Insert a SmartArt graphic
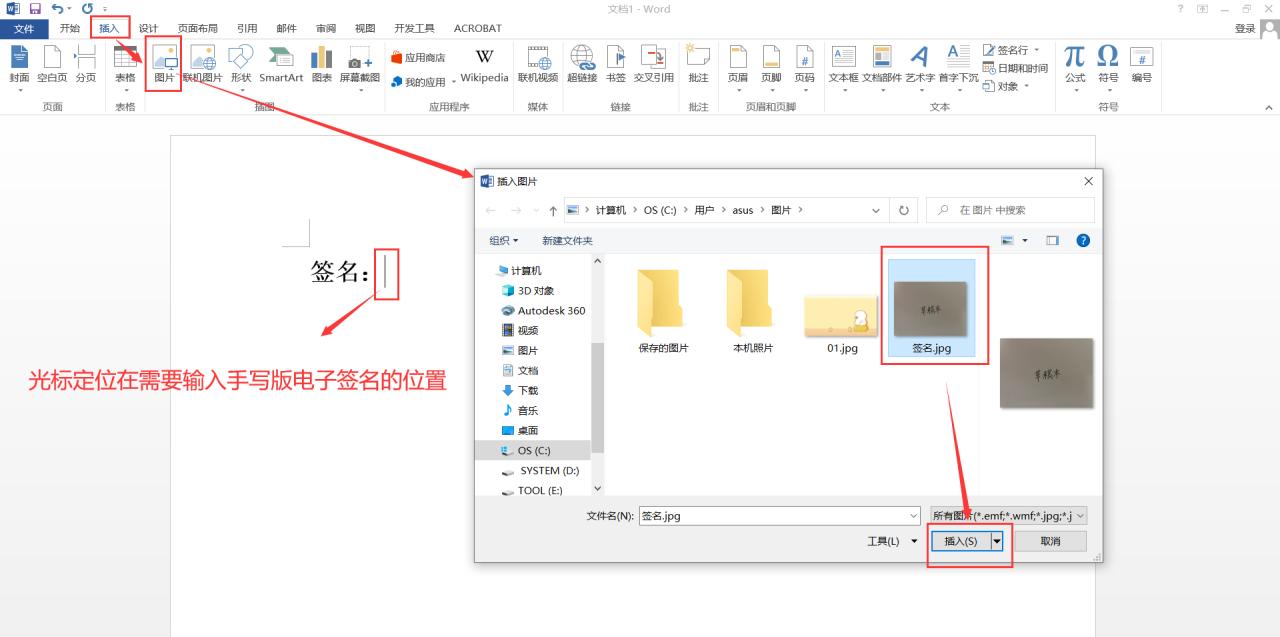The image size is (1280, 637). tap(281, 65)
